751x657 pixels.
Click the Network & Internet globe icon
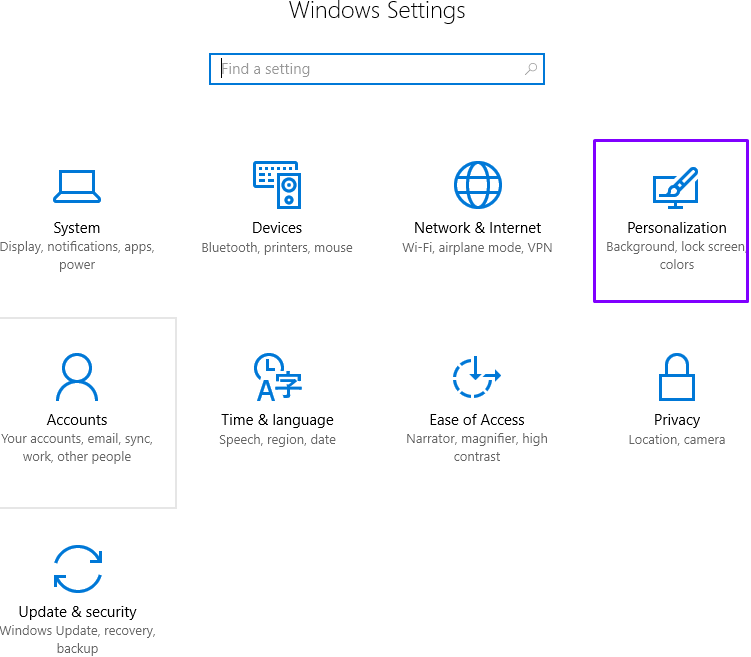[477, 185]
